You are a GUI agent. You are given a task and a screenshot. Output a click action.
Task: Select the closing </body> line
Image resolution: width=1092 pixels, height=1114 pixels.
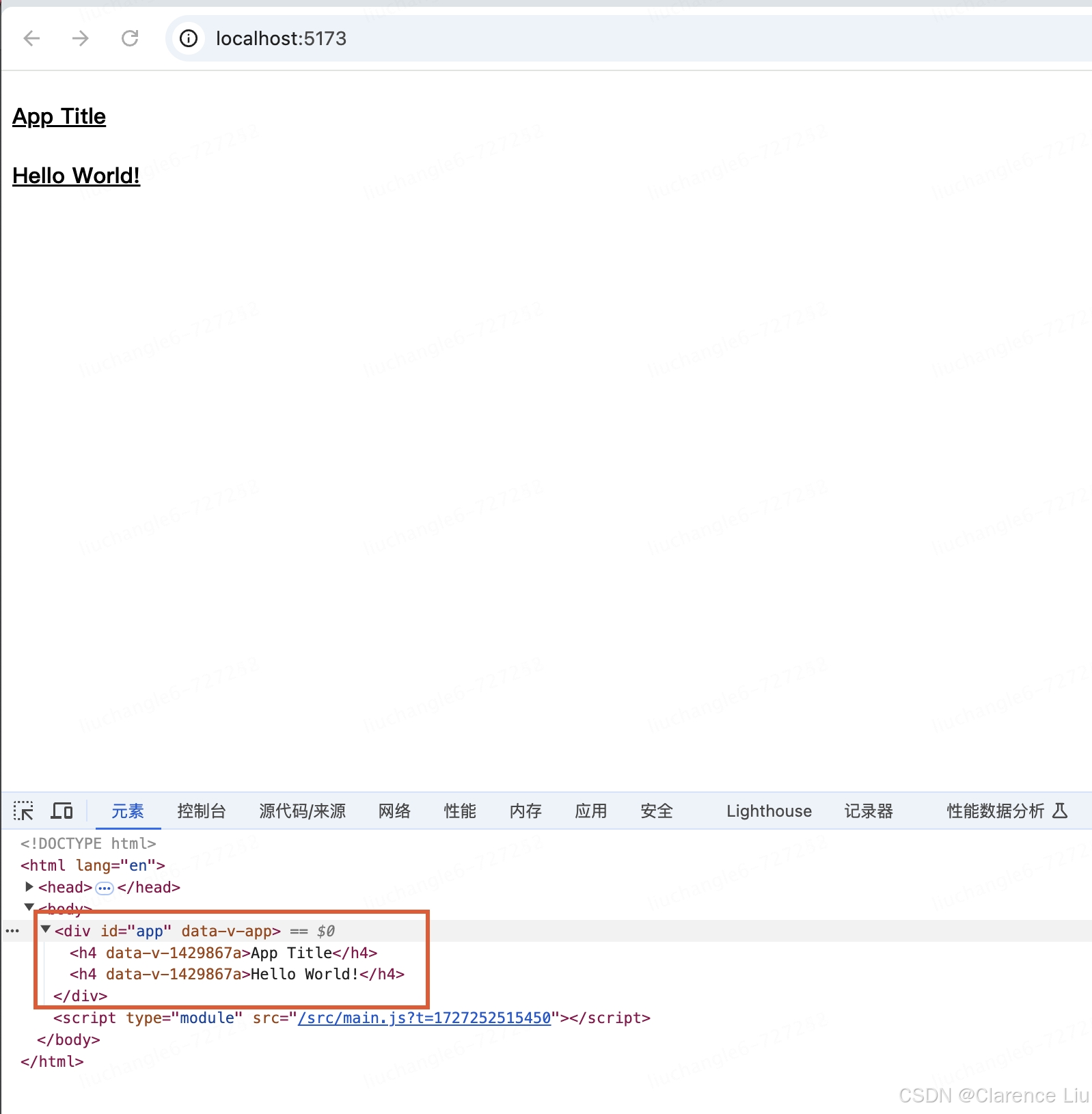pos(68,1040)
